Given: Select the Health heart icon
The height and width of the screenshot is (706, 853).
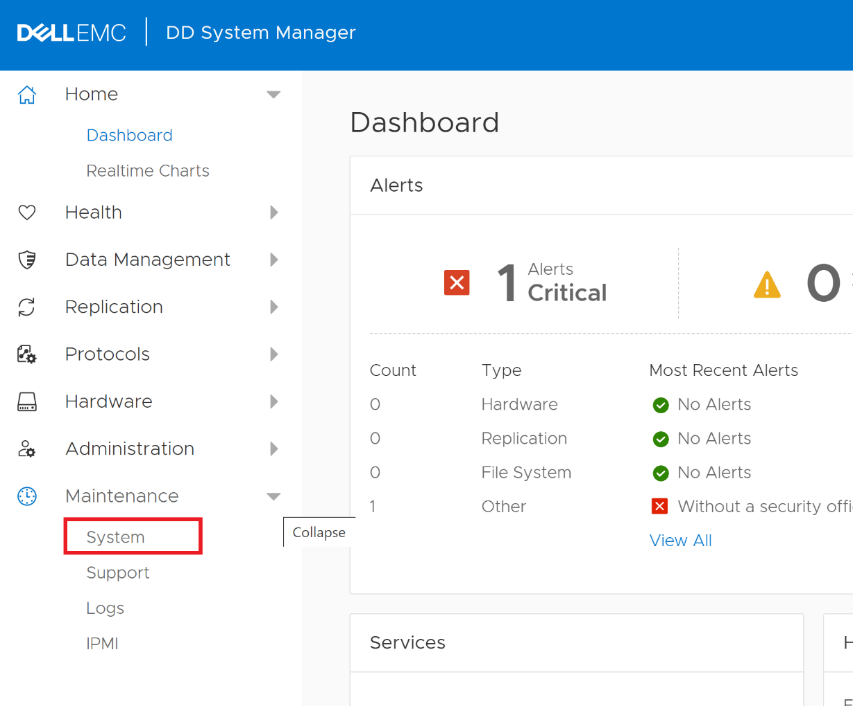Looking at the screenshot, I should (x=26, y=212).
